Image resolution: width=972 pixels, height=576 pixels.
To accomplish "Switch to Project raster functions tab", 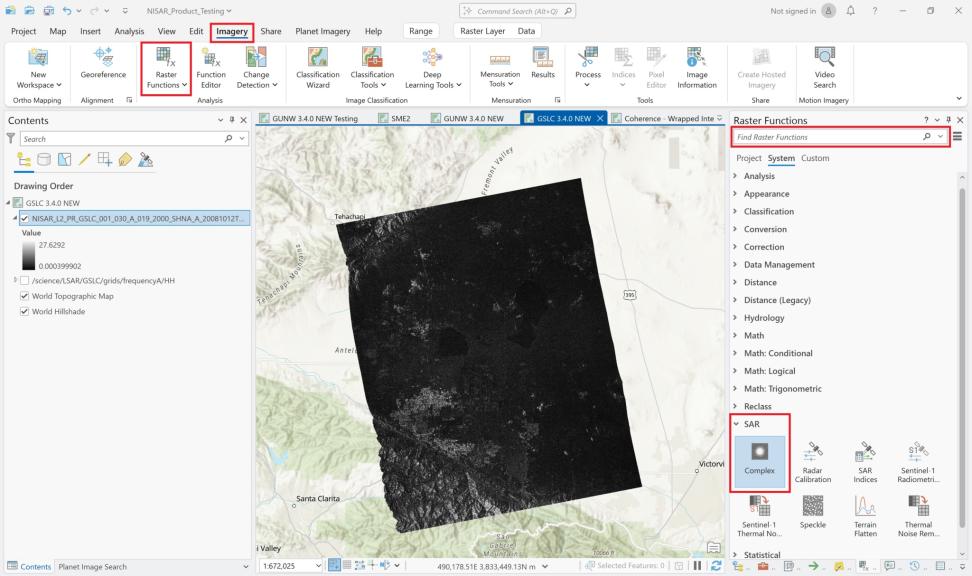I will click(749, 158).
